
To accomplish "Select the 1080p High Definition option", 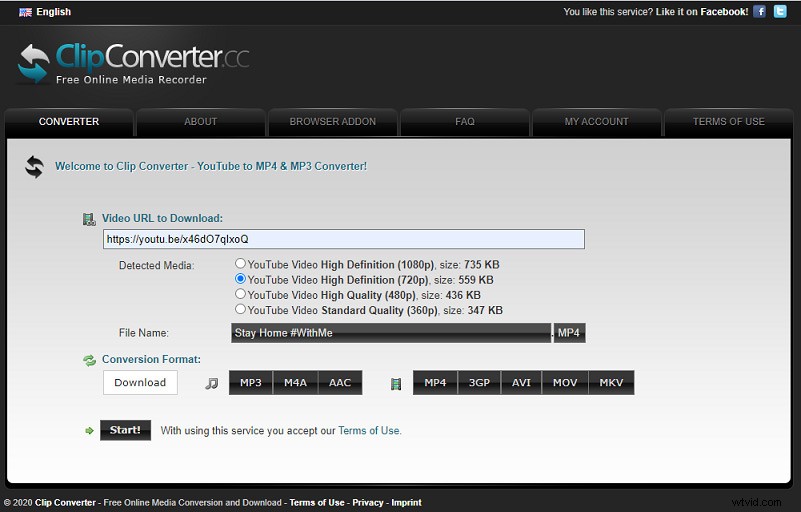I will pyautogui.click(x=240, y=264).
